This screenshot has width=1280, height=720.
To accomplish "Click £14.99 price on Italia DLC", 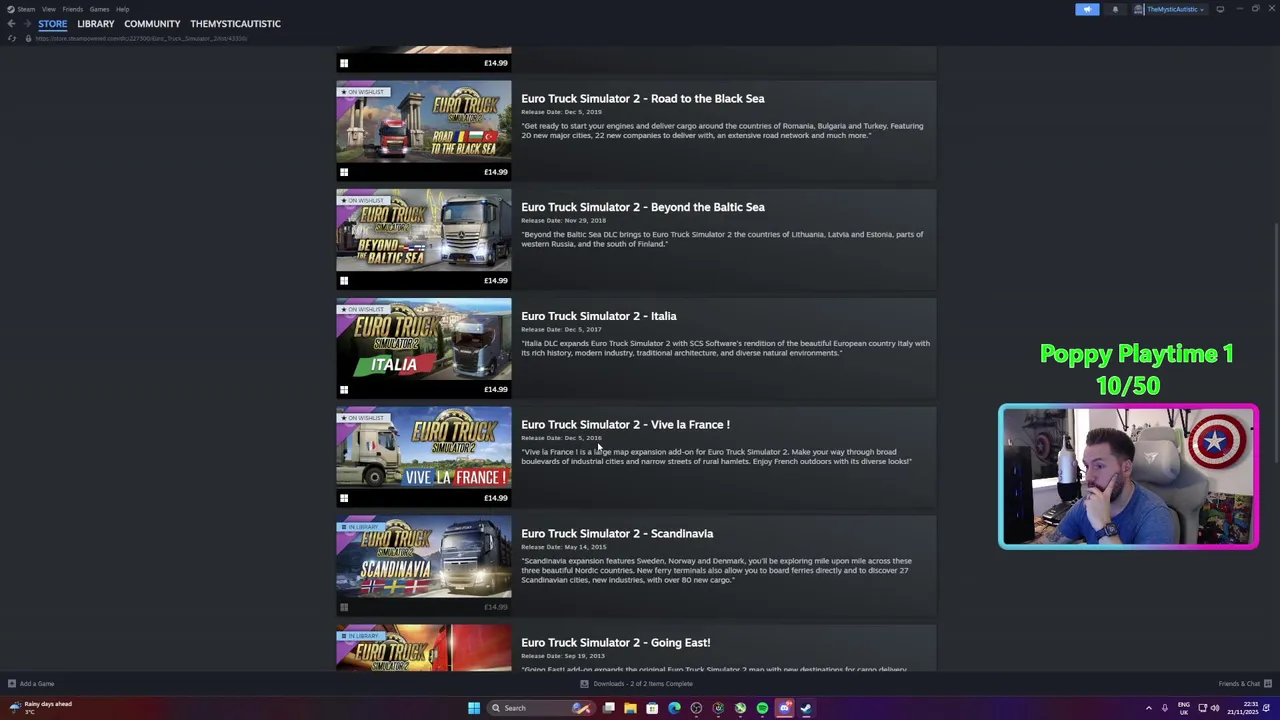I will point(495,389).
